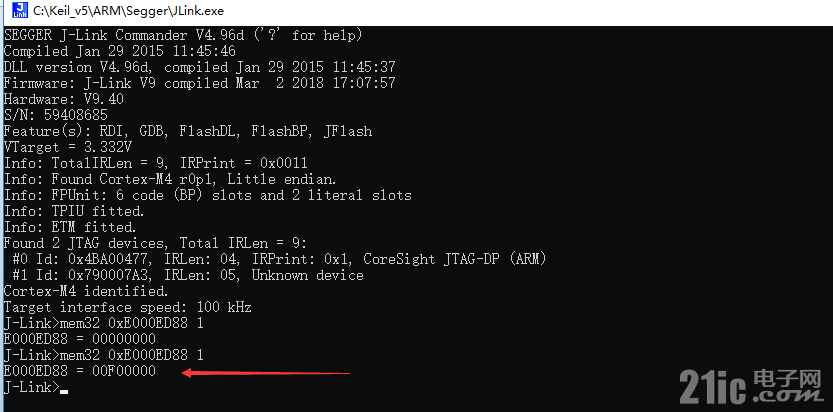The height and width of the screenshot is (412, 833).
Task: Click the Target interface speed 100 kHz line
Action: (128, 307)
